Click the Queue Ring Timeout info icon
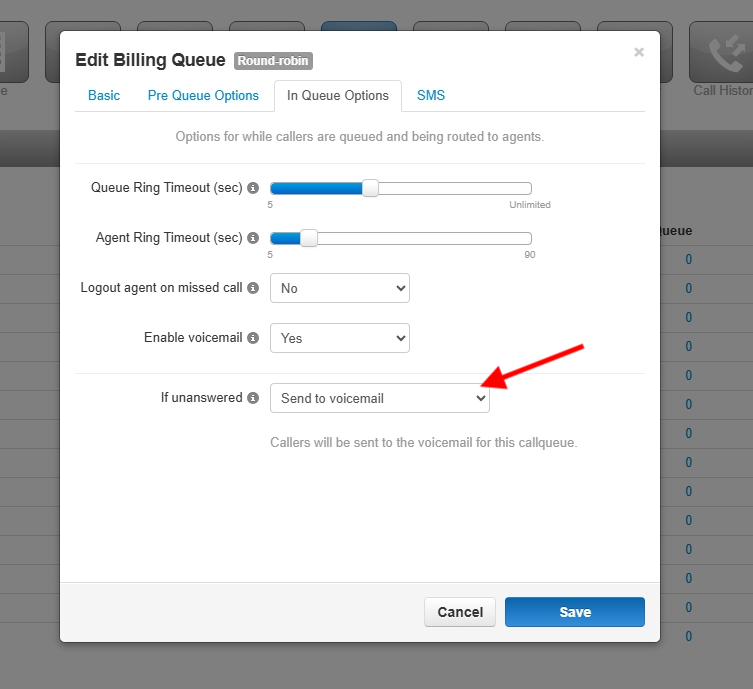 click(253, 188)
